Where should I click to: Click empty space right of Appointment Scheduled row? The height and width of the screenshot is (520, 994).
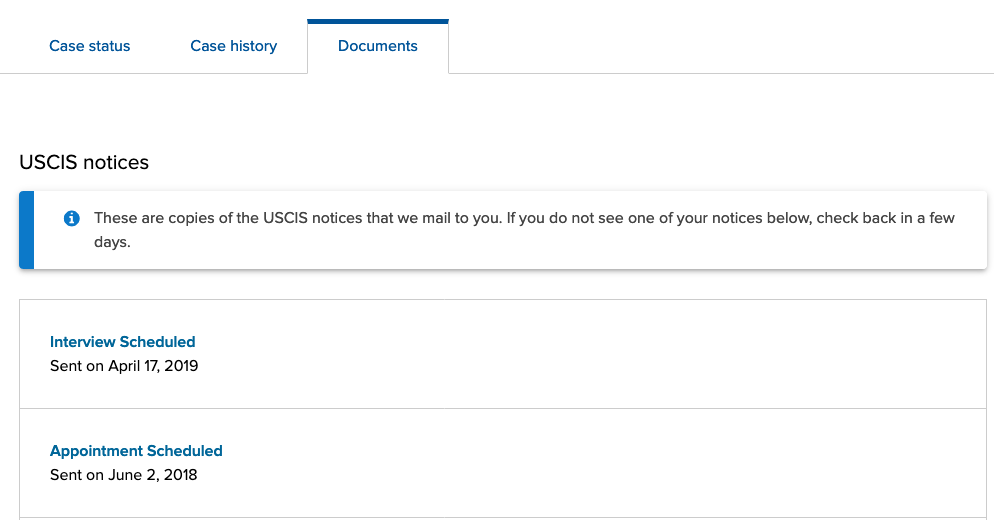tap(650, 463)
